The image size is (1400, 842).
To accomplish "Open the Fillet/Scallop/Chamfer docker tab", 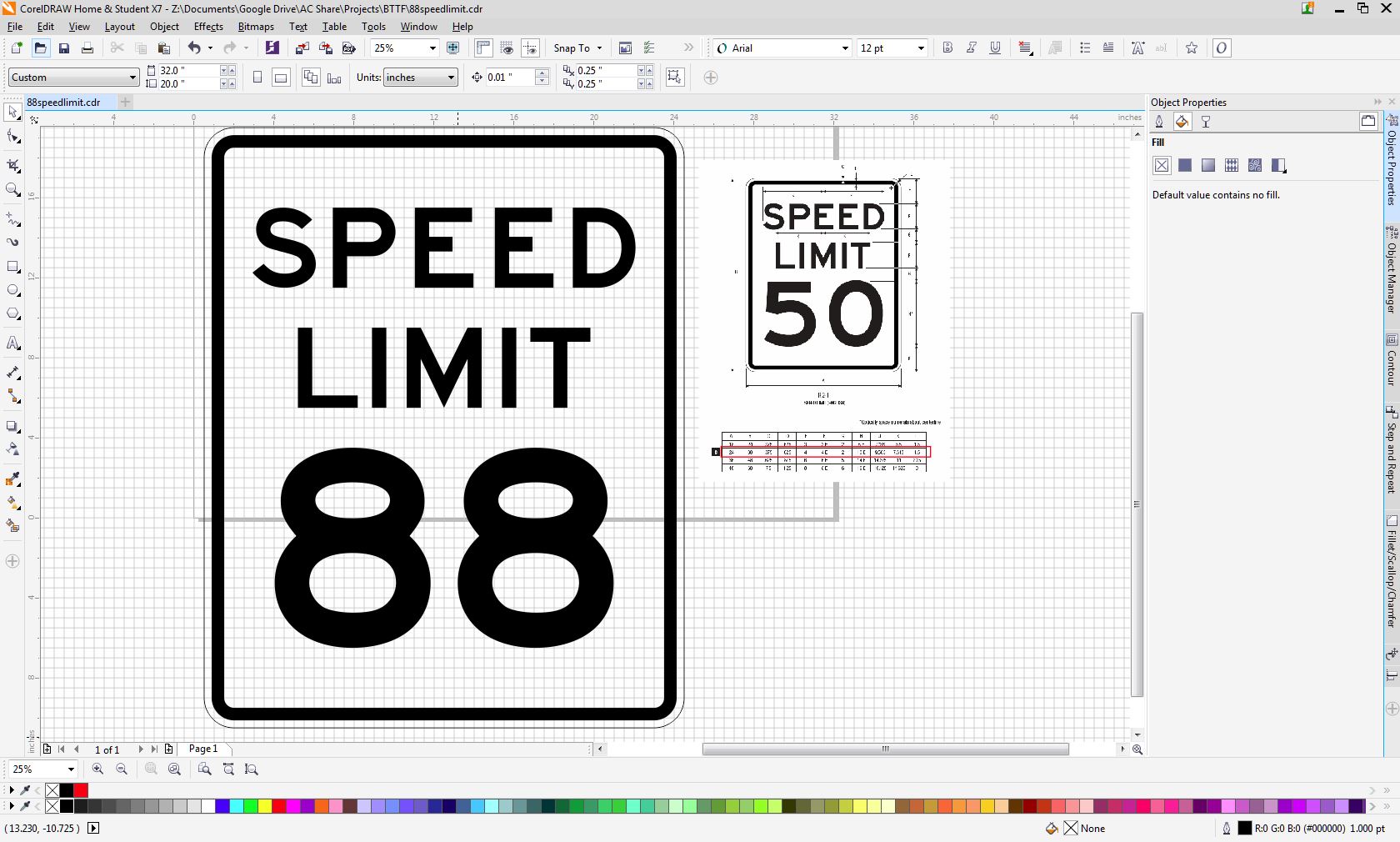I will (1391, 572).
